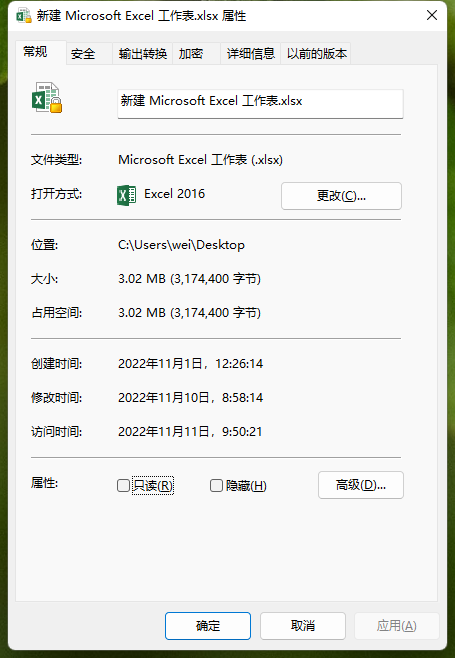The height and width of the screenshot is (658, 455).
Task: Go to the 详细信息 tab
Action: 251,54
